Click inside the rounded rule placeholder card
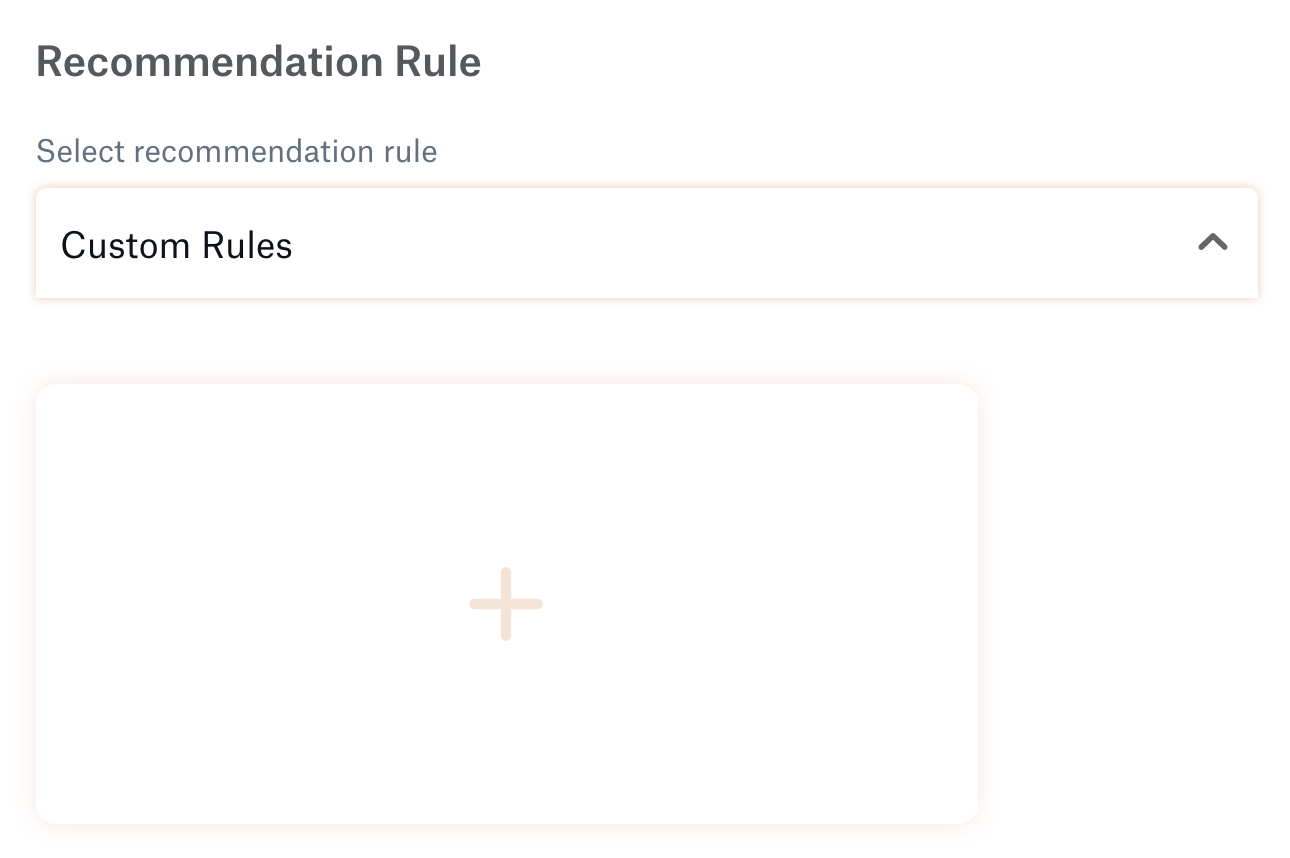The height and width of the screenshot is (858, 1290). point(506,604)
